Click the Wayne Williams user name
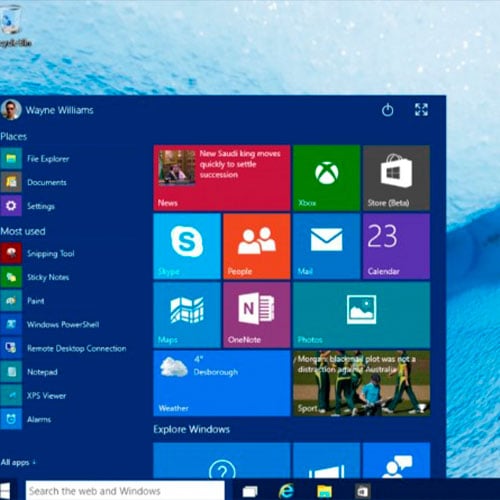This screenshot has height=500, width=500. point(59,110)
